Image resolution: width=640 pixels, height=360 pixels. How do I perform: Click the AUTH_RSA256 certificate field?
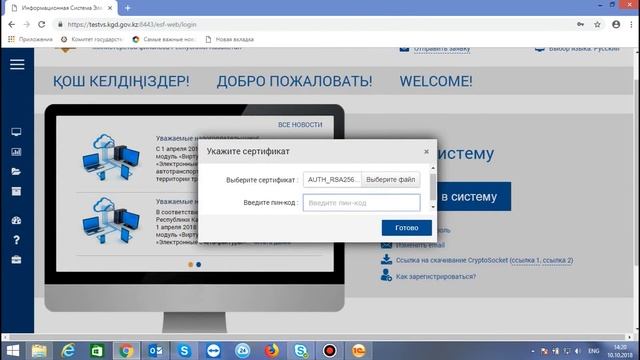(x=332, y=180)
